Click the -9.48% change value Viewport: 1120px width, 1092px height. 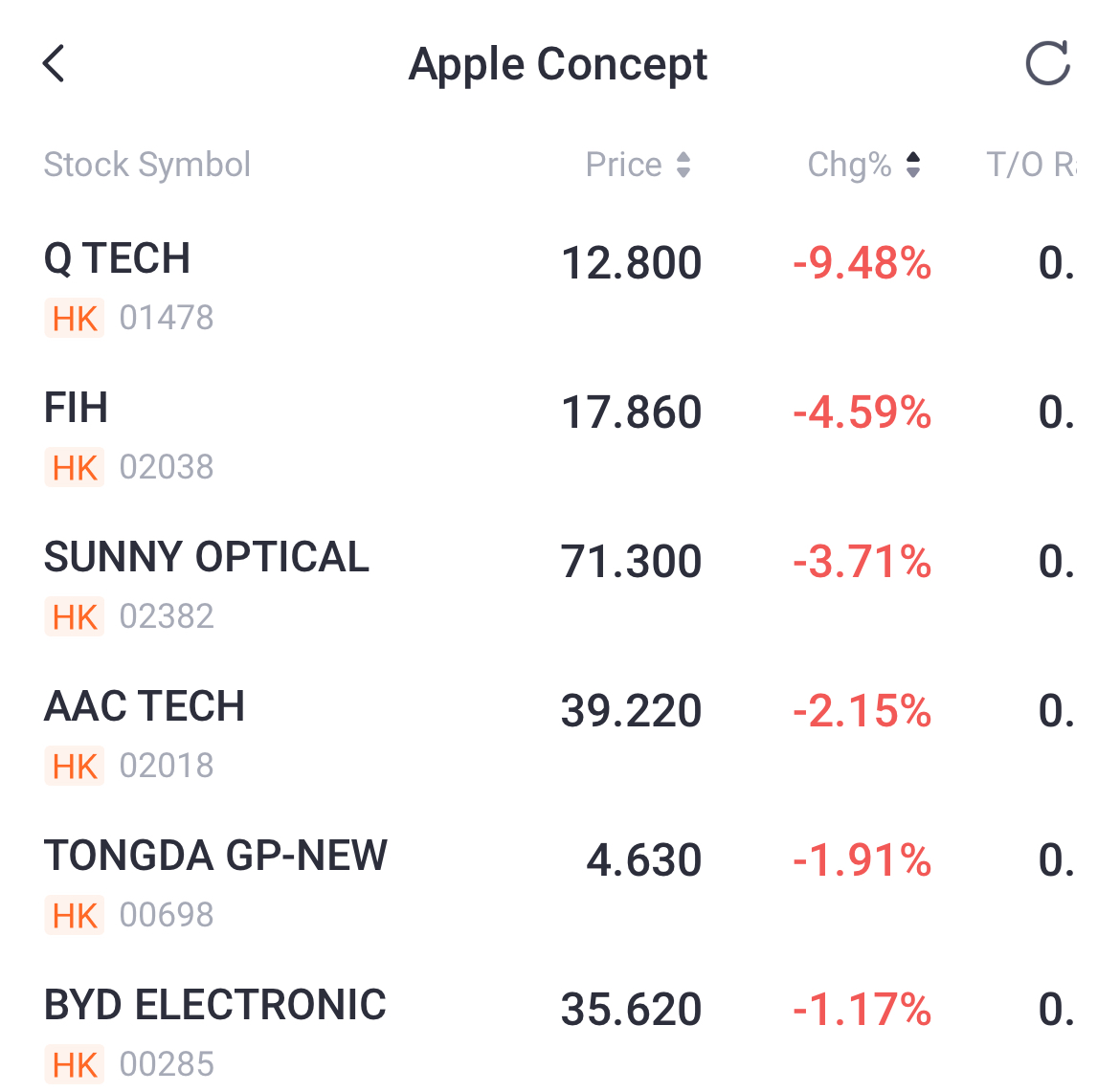(862, 263)
